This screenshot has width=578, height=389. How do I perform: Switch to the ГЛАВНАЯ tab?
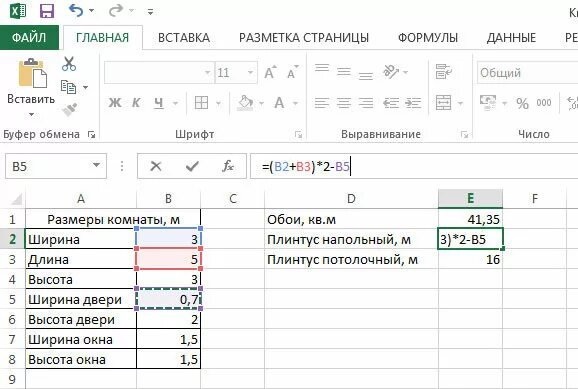102,38
